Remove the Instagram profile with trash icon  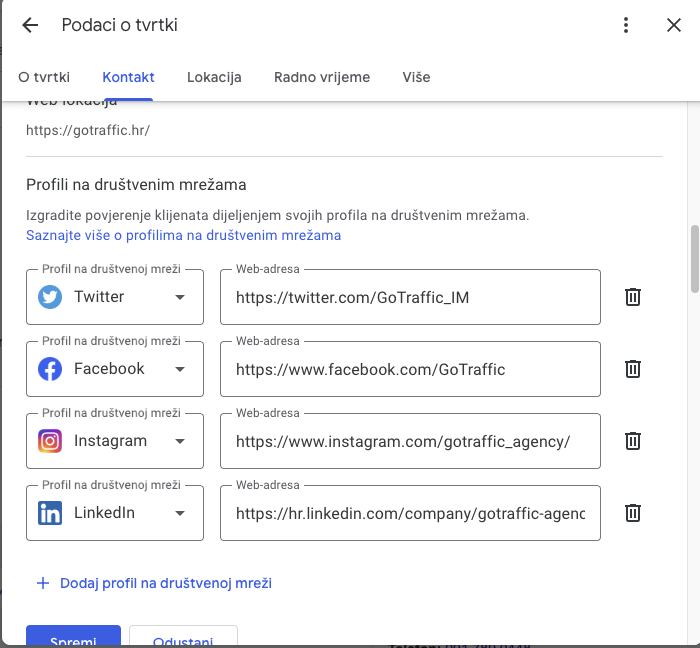tap(632, 441)
